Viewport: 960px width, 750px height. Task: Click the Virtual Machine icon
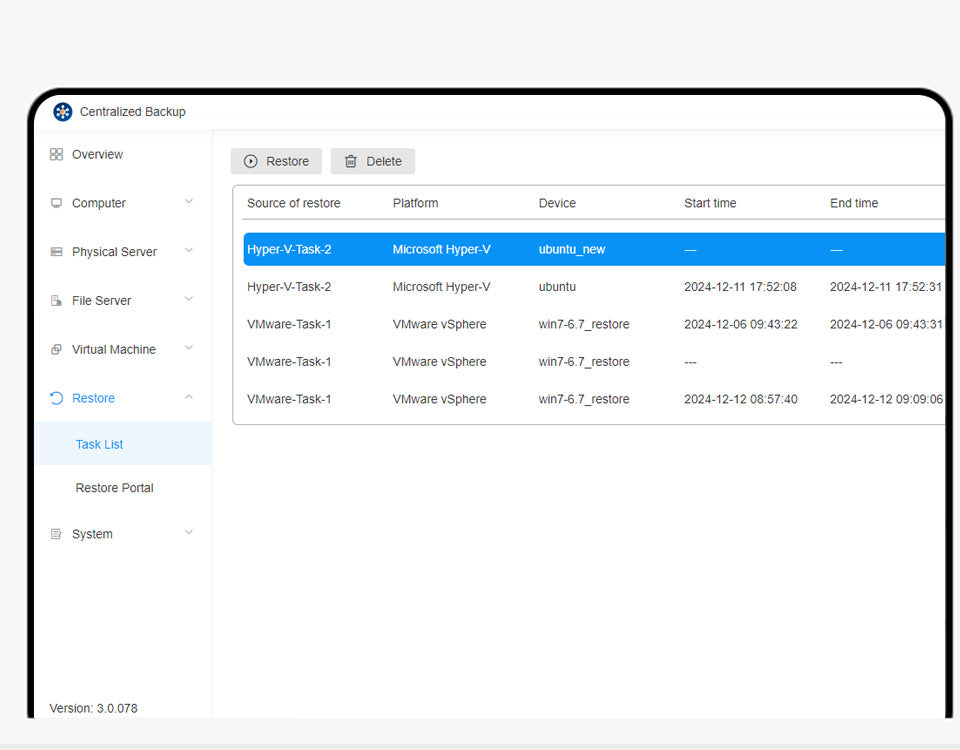point(56,350)
